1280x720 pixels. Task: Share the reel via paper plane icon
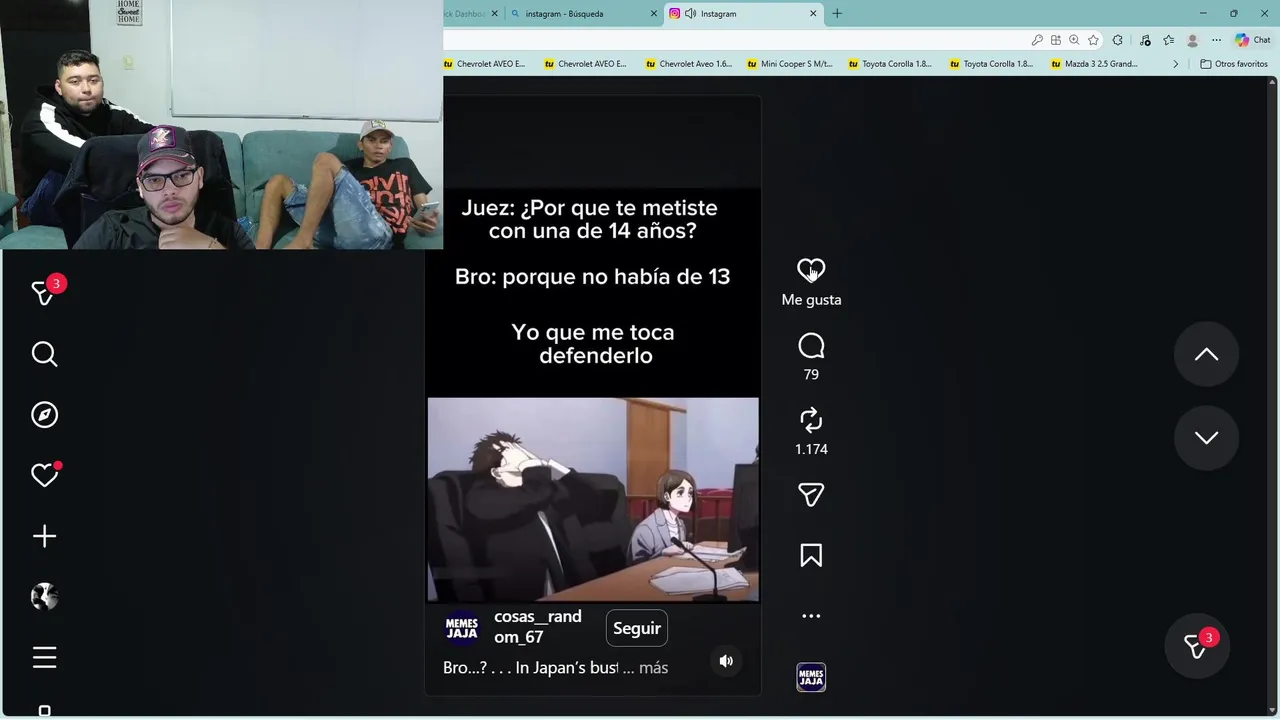[811, 495]
